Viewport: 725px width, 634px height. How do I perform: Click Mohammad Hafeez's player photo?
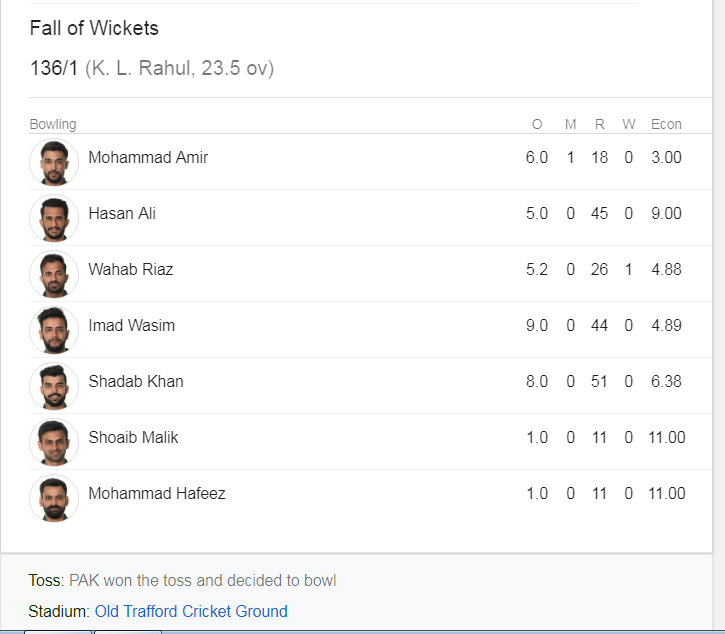(54, 498)
